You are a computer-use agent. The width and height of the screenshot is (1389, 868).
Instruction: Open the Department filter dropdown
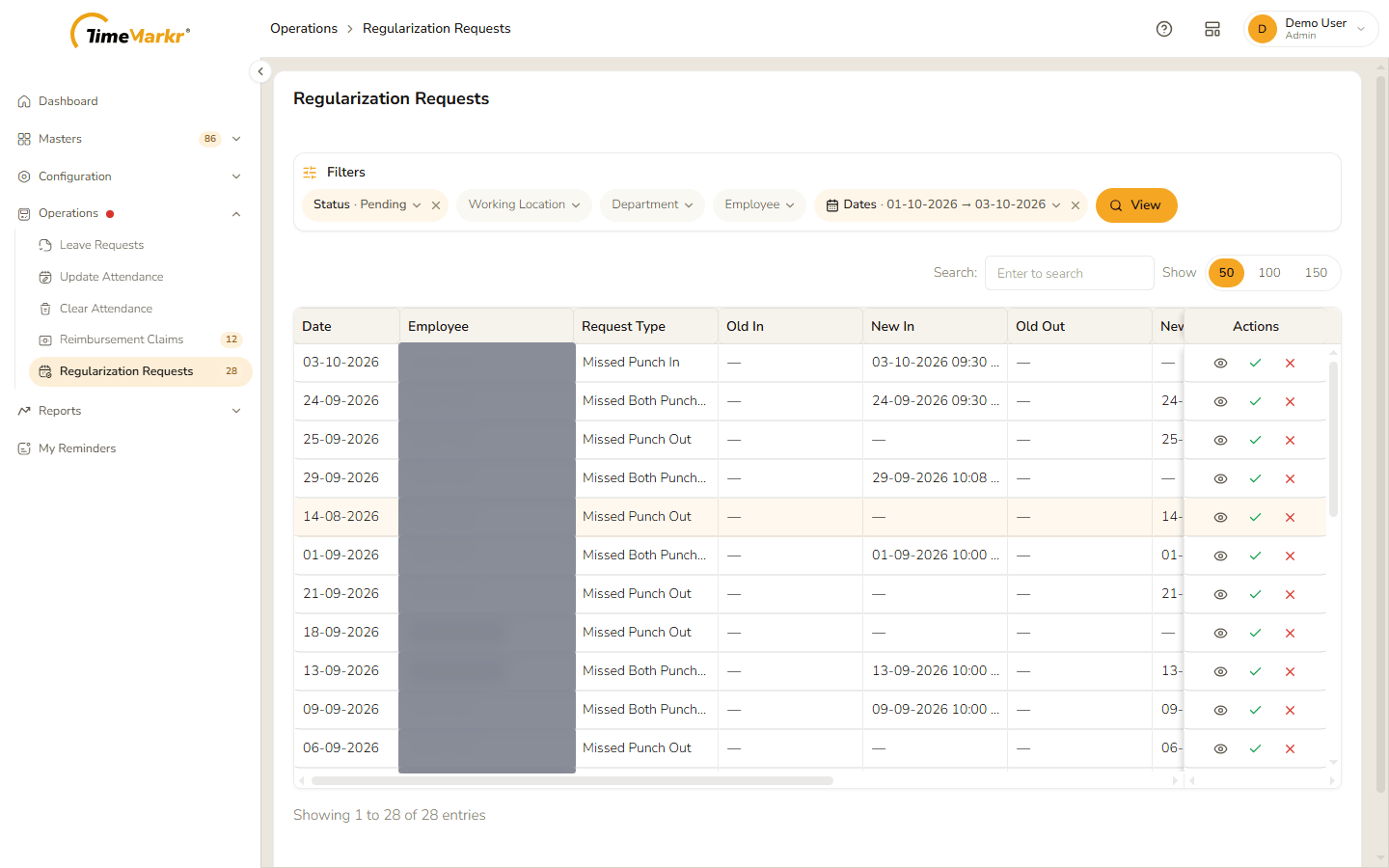(x=652, y=205)
